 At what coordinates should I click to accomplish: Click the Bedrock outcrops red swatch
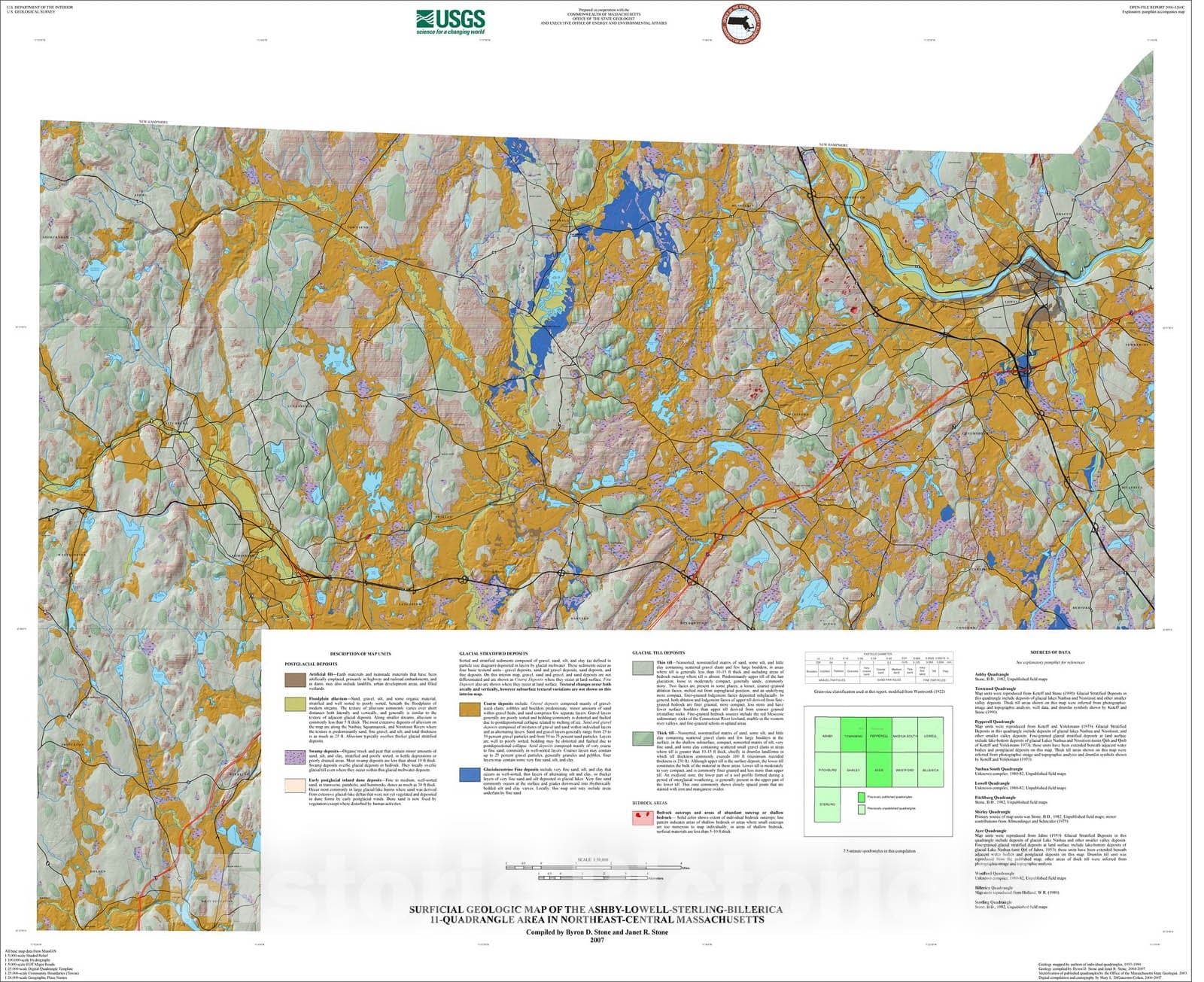click(643, 817)
